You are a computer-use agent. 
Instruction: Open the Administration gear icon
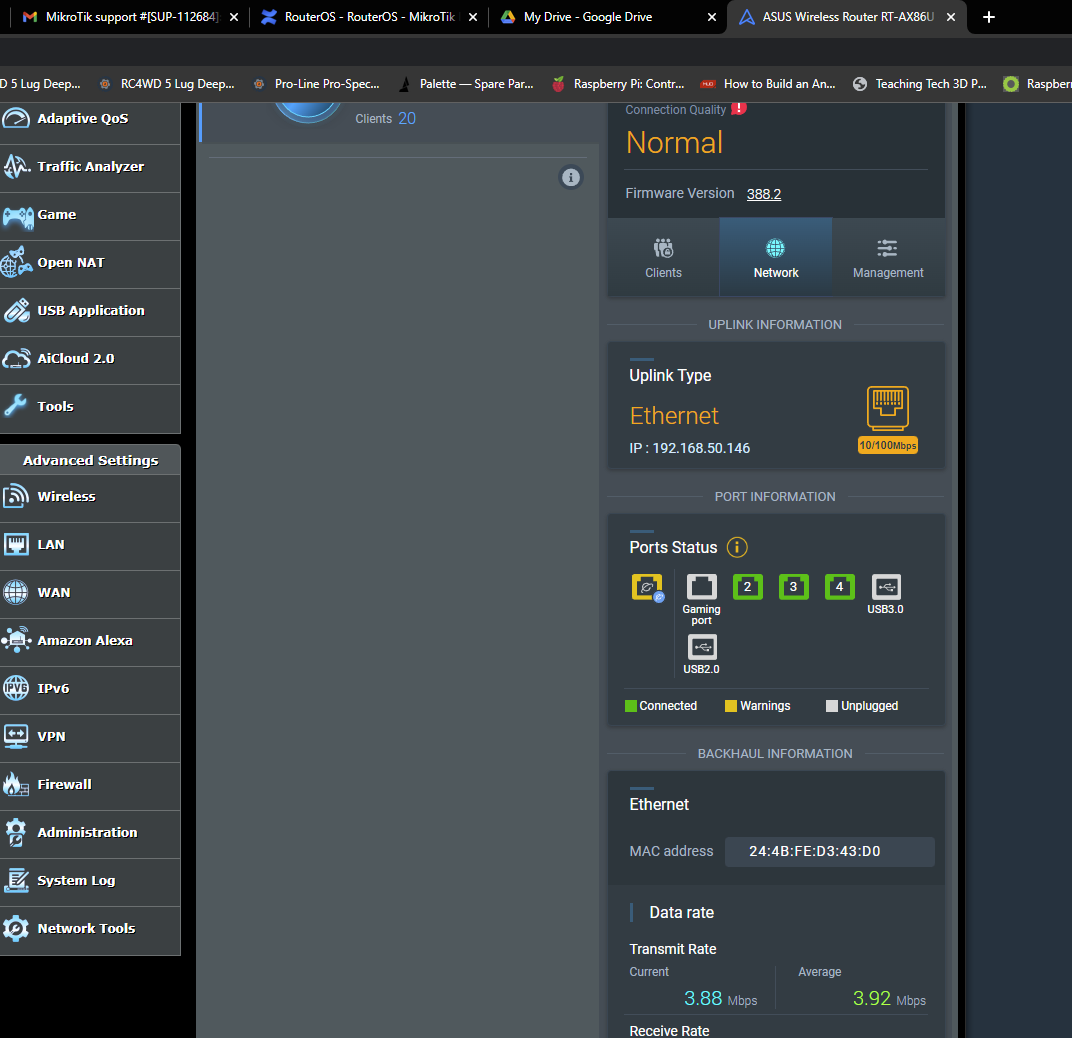click(16, 832)
